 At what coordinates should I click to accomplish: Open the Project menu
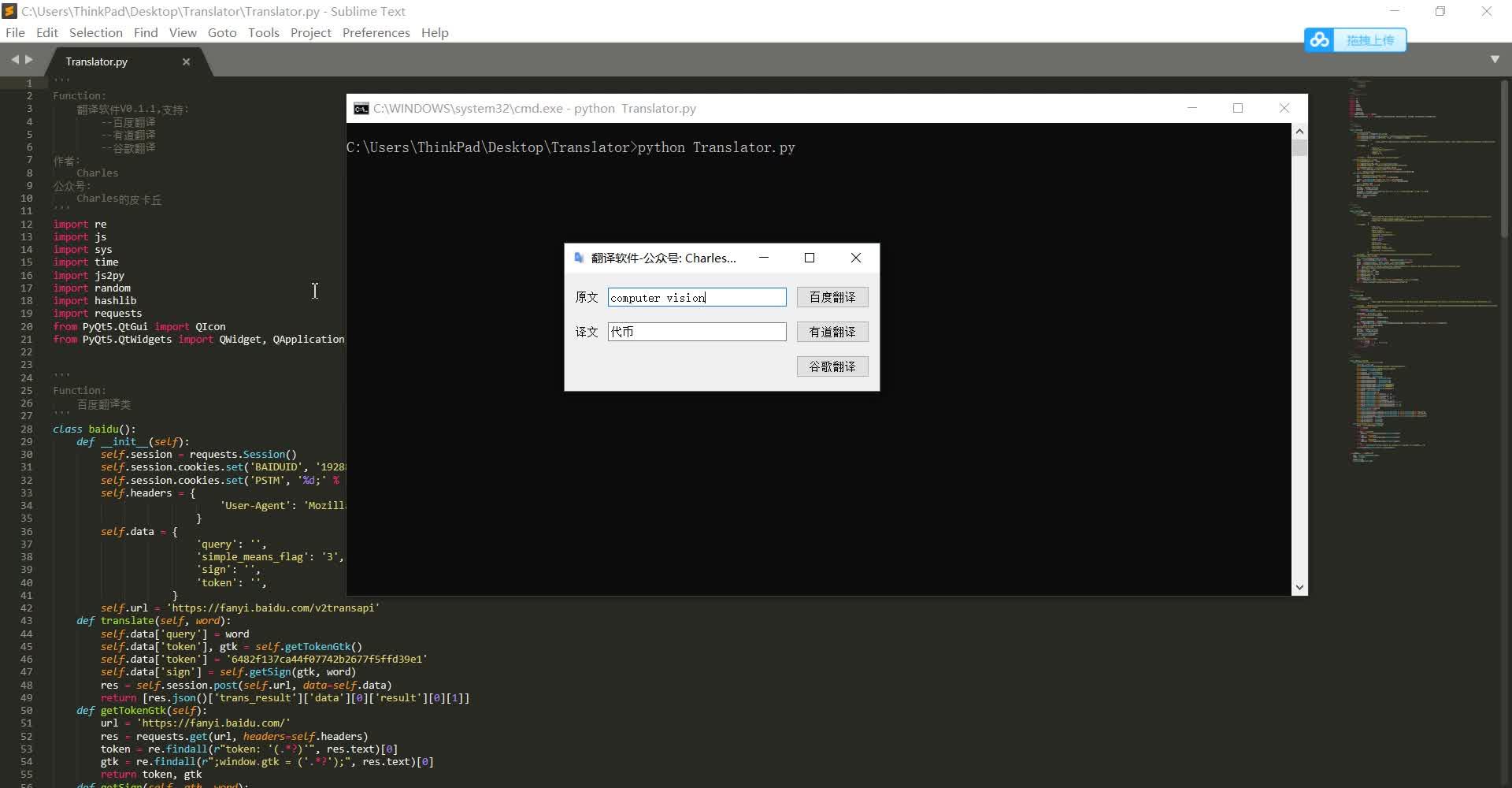click(311, 32)
